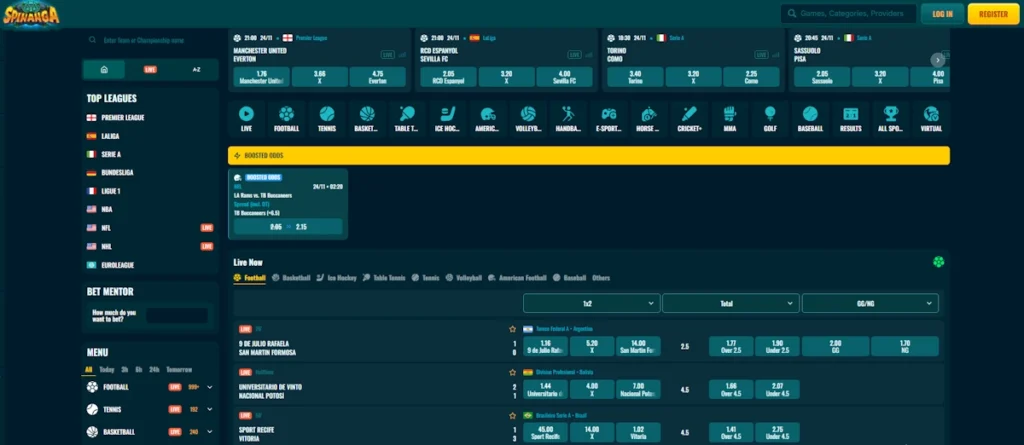Filter menu by 24h
The height and width of the screenshot is (445, 1024).
pos(154,370)
